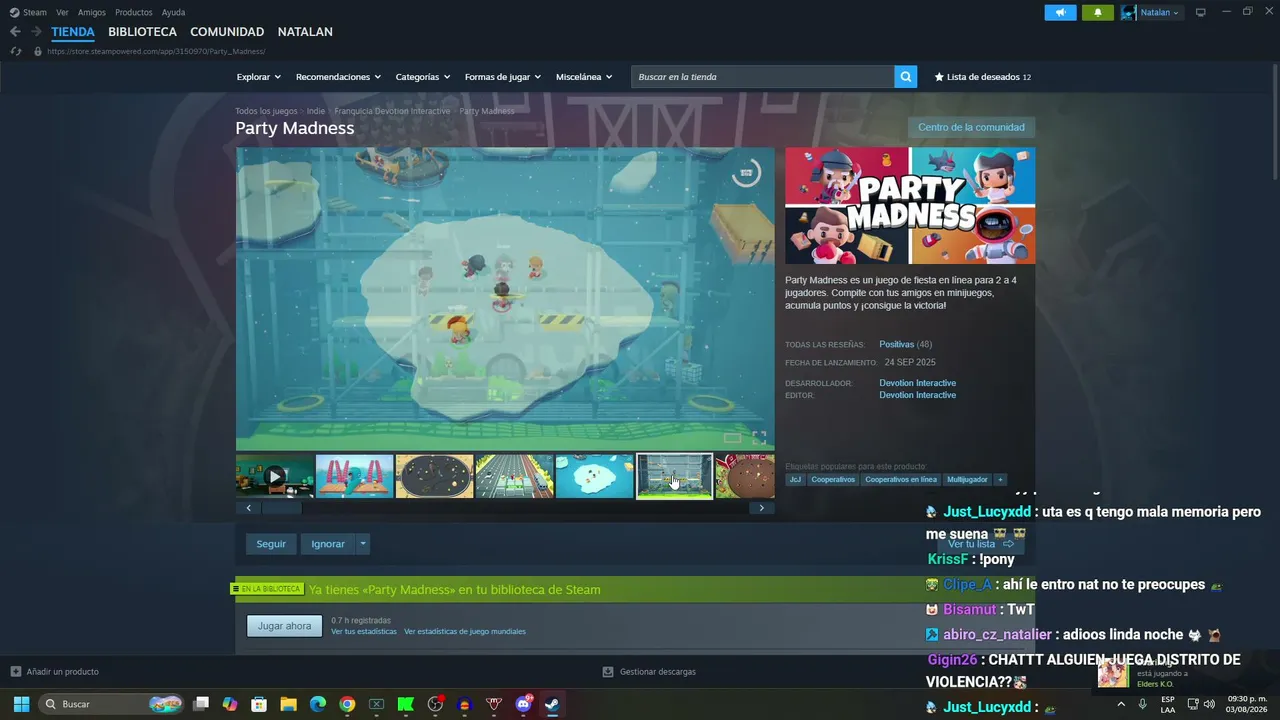Launch Microsoft Copilot from taskbar

(230, 704)
